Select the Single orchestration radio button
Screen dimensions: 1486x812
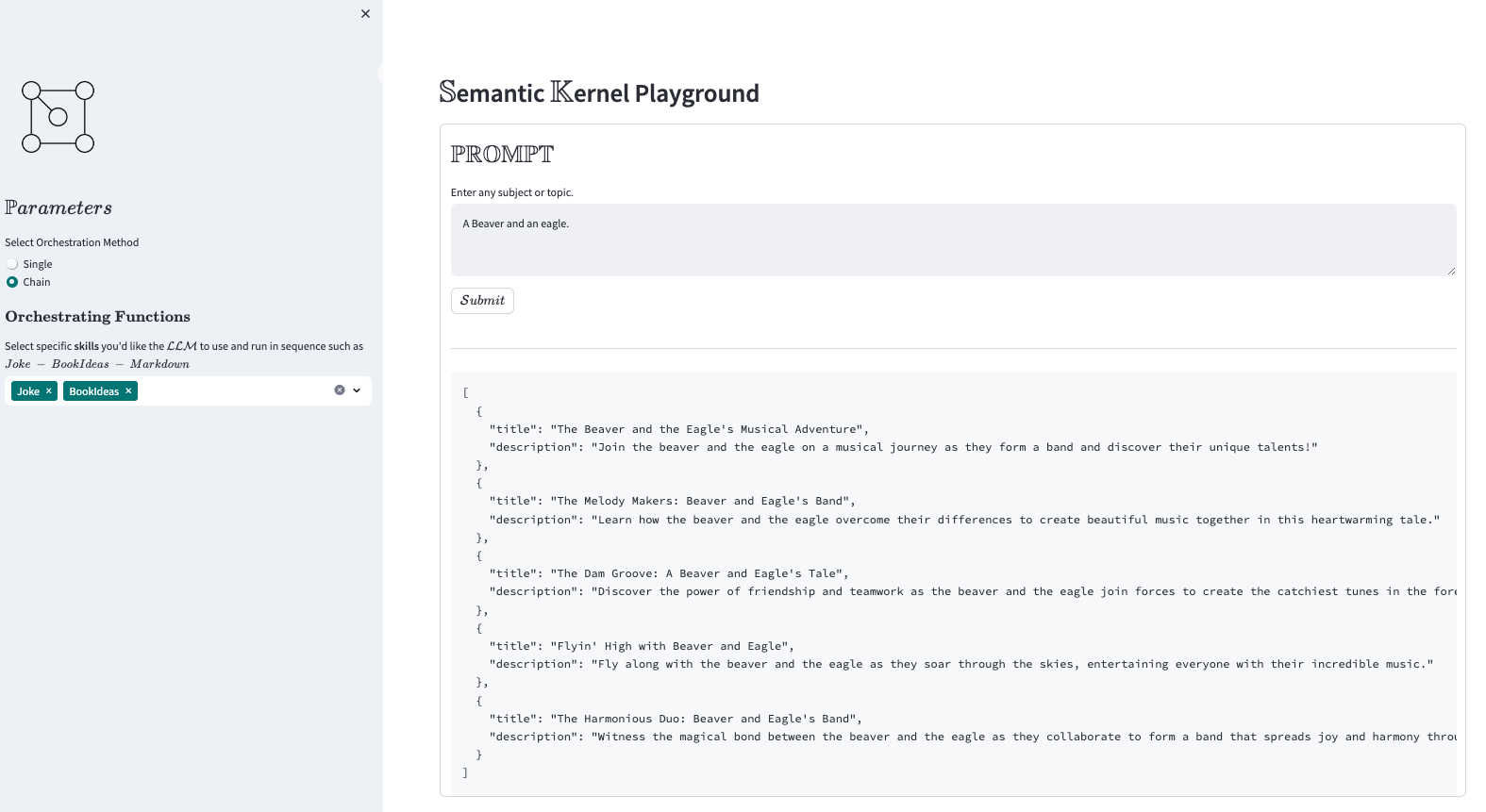12,264
